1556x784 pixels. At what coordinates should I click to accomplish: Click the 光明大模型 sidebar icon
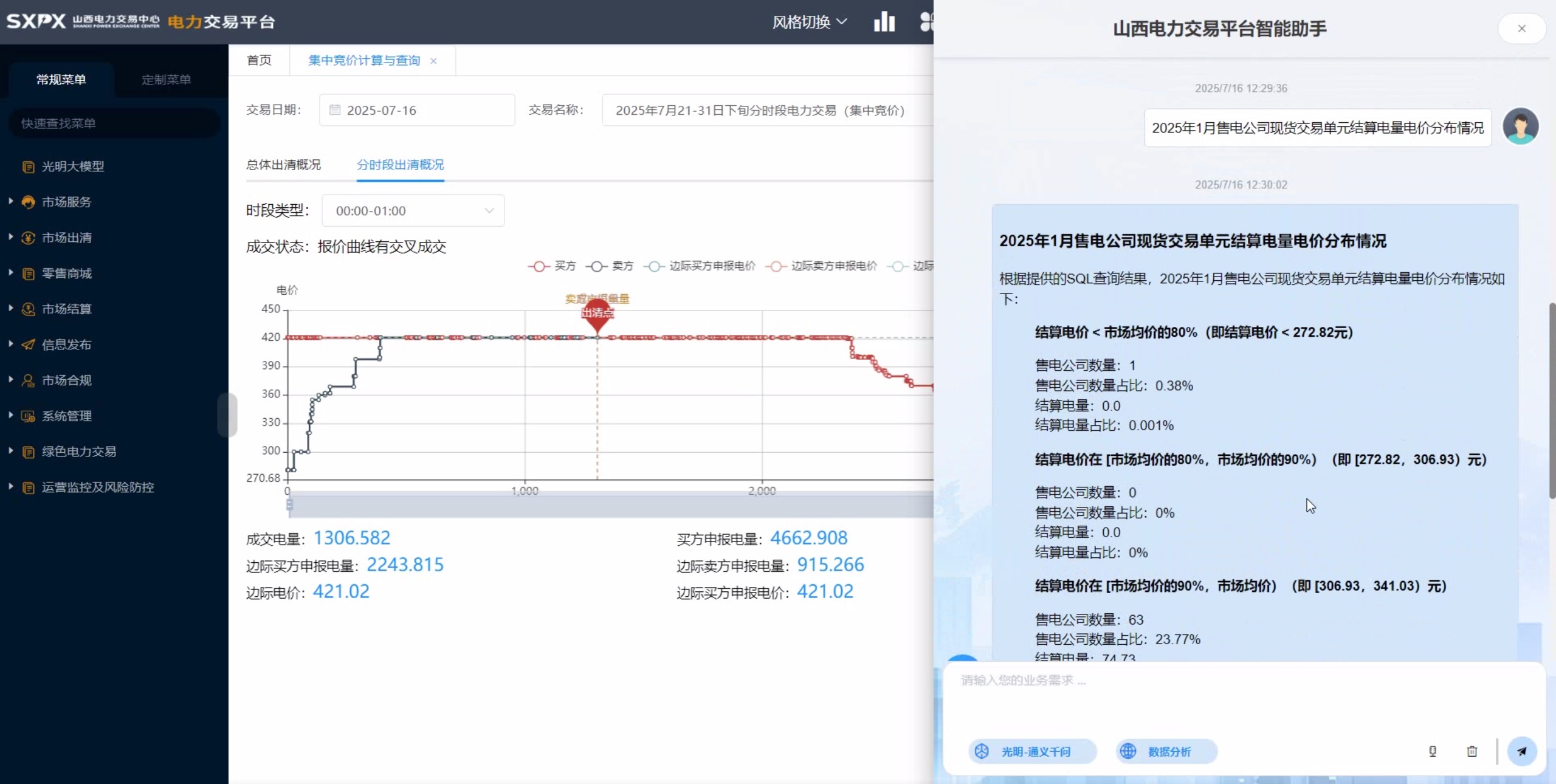click(28, 167)
